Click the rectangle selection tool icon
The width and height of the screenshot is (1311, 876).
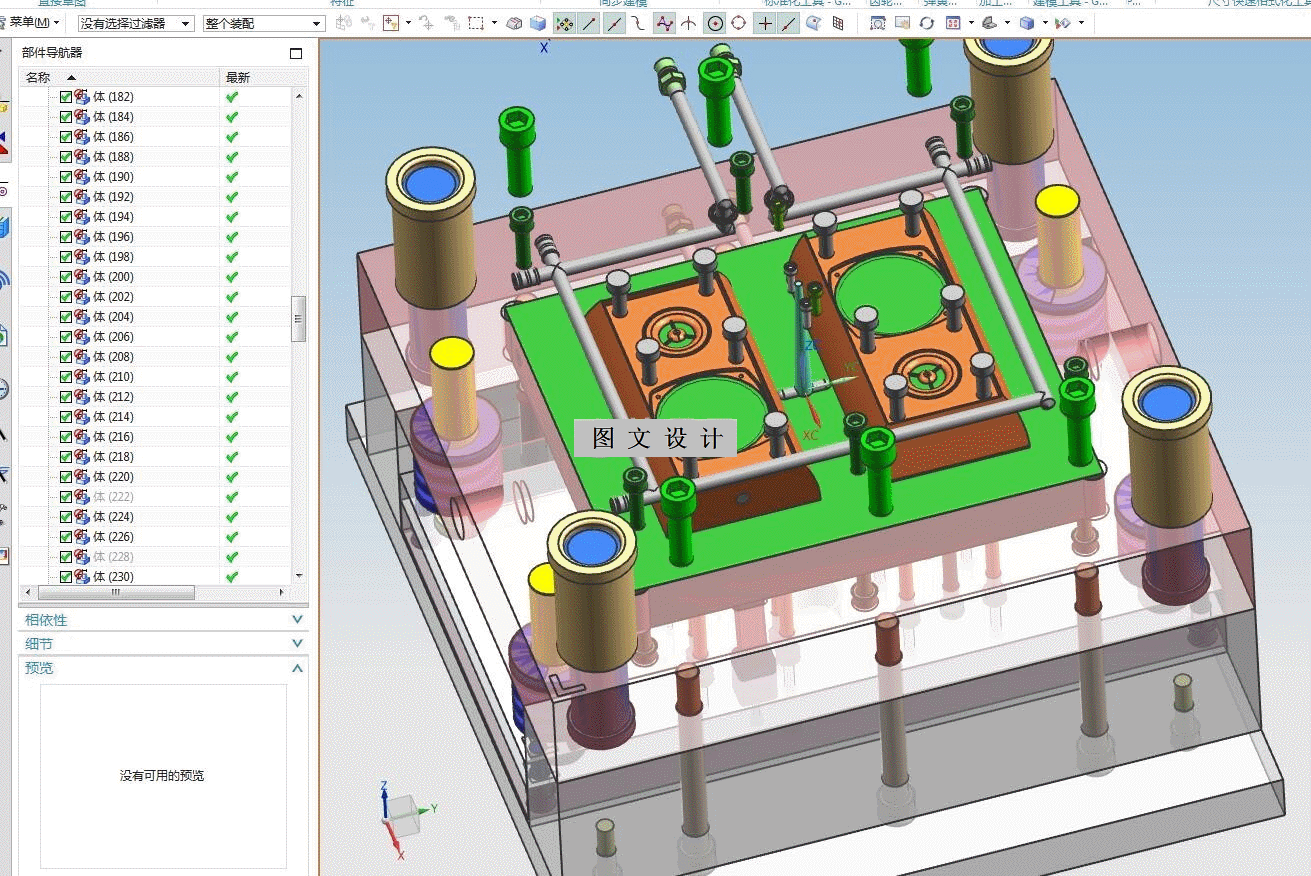[477, 23]
